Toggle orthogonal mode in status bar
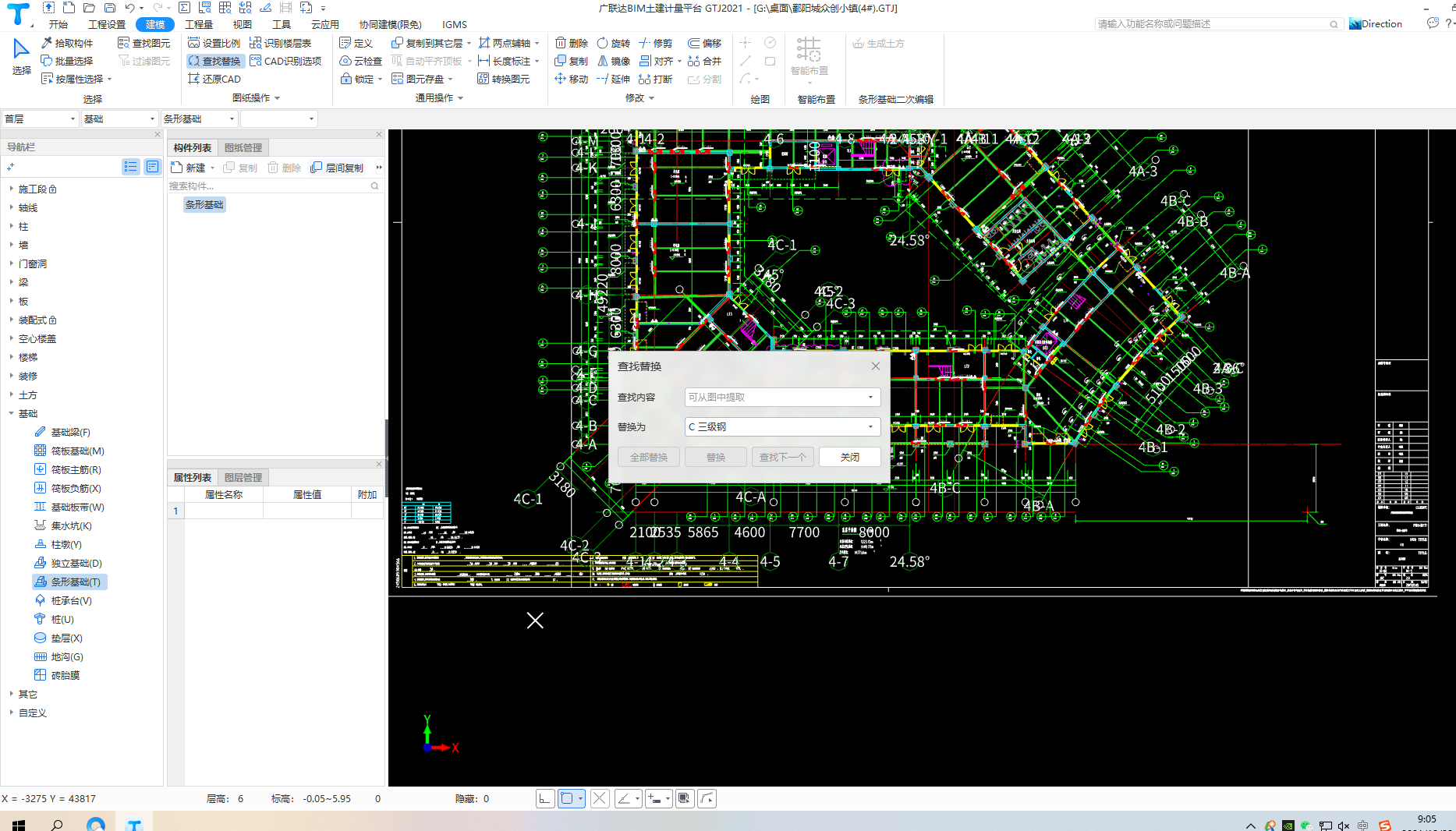Screen dimensions: 1456x831 (544, 798)
